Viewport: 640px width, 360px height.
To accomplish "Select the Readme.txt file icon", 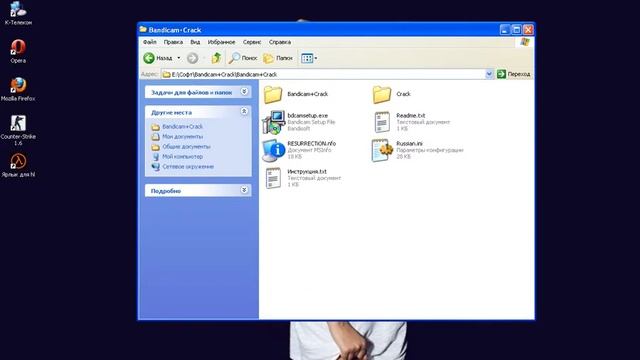I will pyautogui.click(x=382, y=122).
